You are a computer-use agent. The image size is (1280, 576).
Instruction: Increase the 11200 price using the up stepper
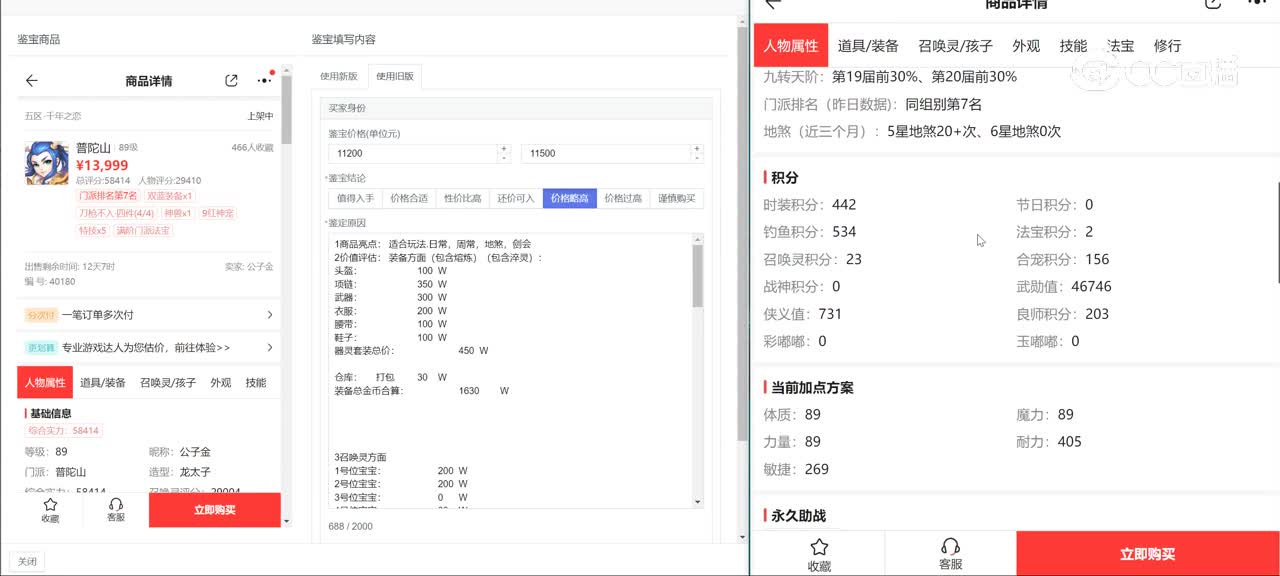click(x=503, y=149)
